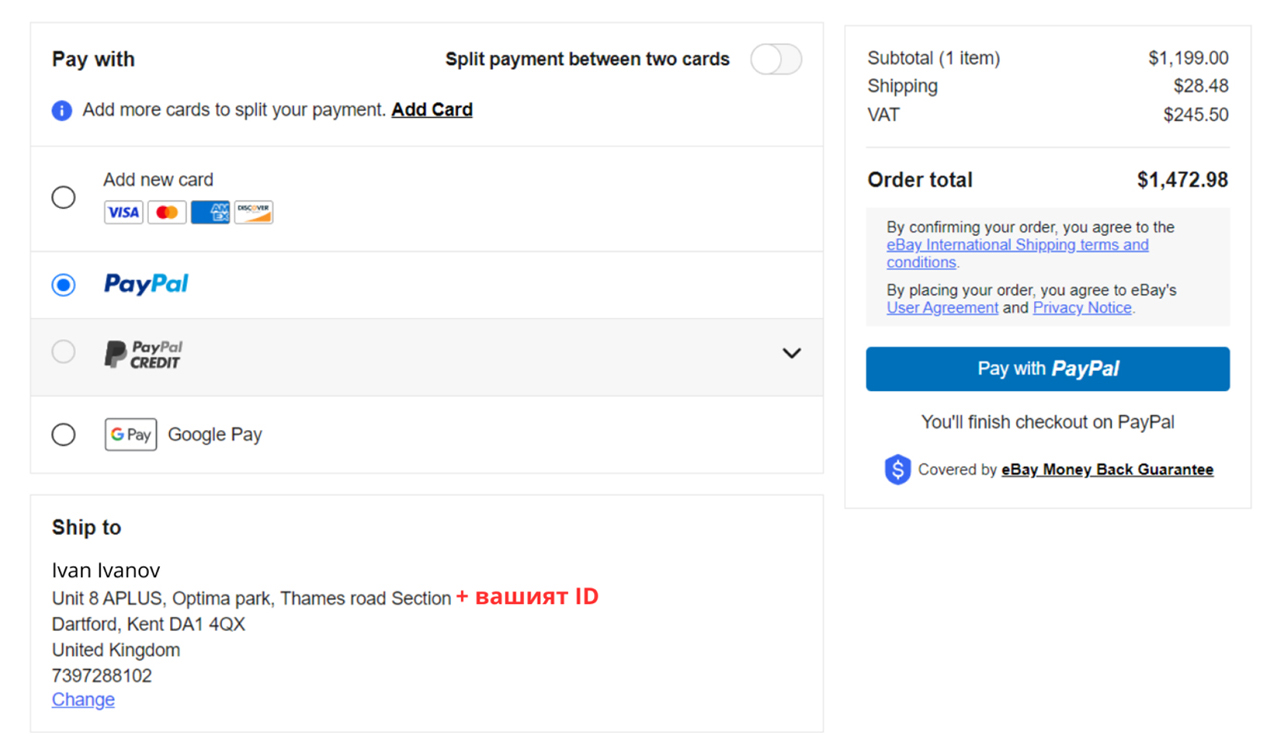
Task: Click the Money Back Guarantee shield icon
Action: pos(897,470)
